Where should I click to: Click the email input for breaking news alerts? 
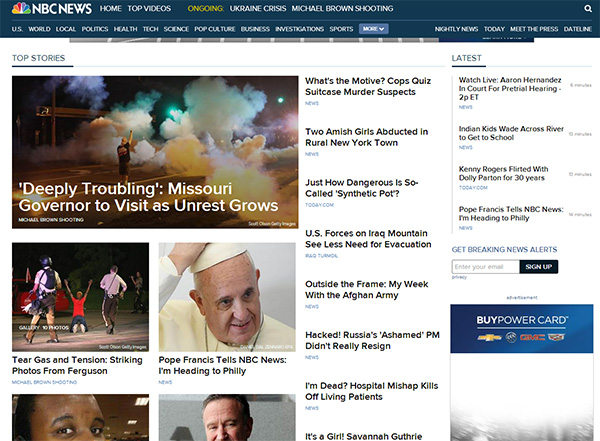[485, 267]
